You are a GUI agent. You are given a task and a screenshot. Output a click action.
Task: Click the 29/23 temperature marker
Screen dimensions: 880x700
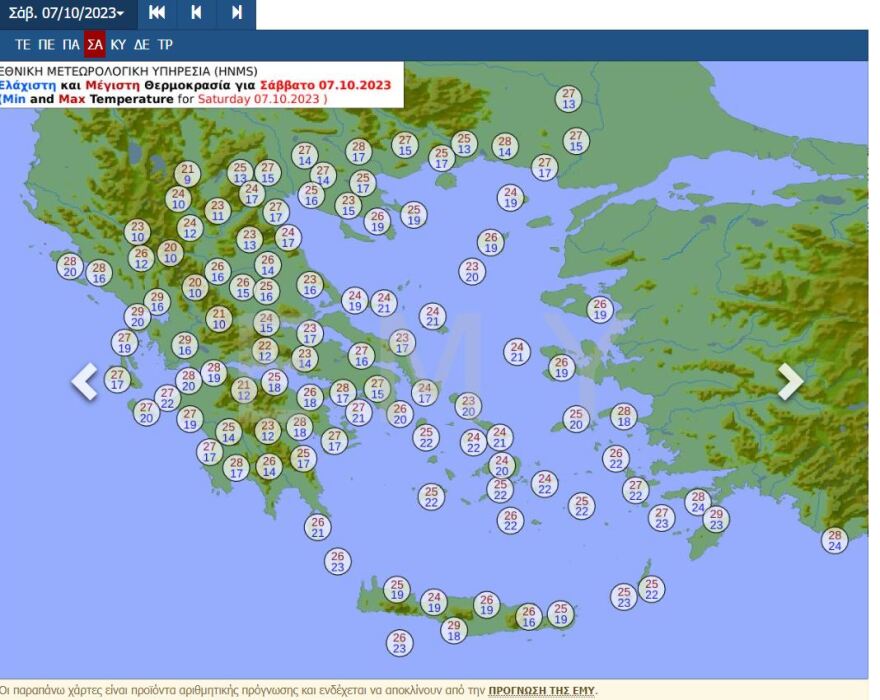(x=715, y=519)
